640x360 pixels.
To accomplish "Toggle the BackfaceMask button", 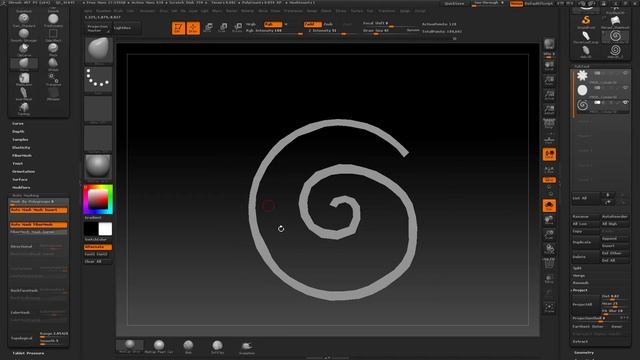I will 24,291.
